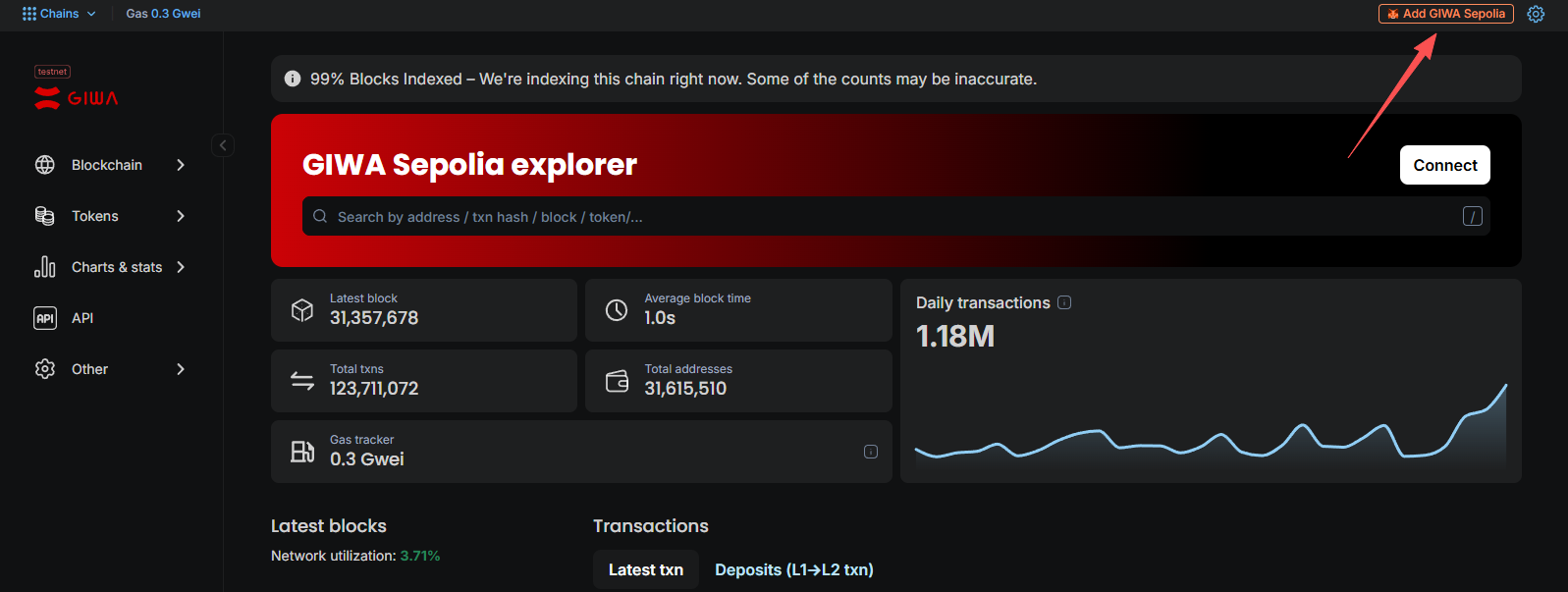Select the Latest txn tab
The image size is (1568, 592).
(x=646, y=569)
